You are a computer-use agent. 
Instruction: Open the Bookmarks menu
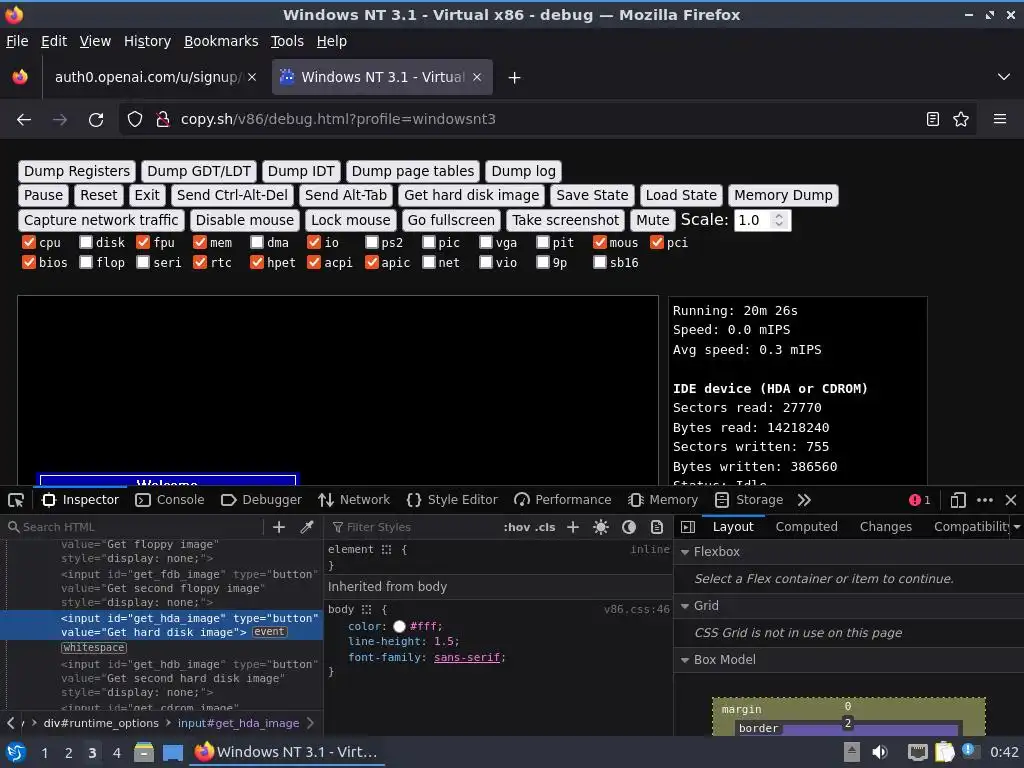(x=221, y=41)
